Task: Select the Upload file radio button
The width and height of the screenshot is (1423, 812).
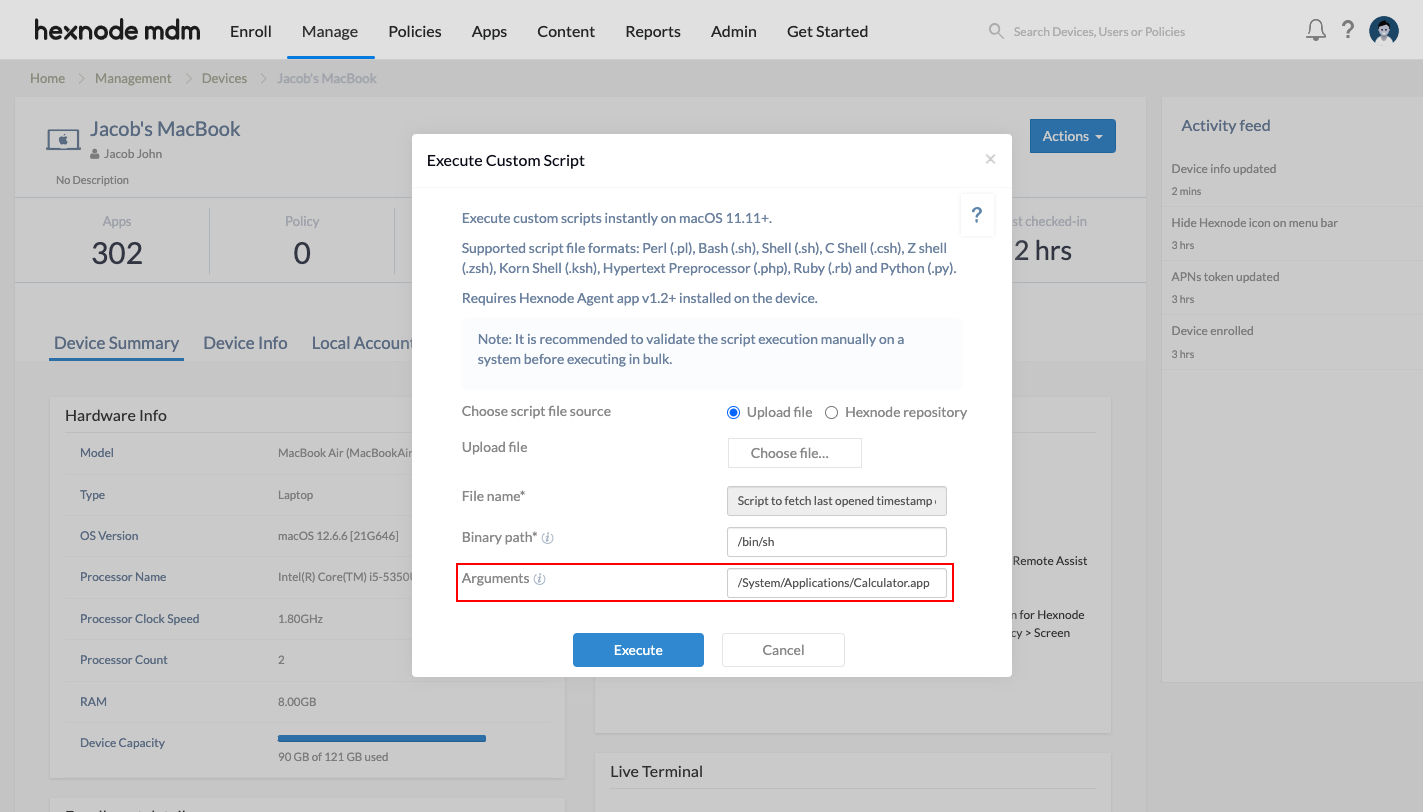Action: [733, 412]
